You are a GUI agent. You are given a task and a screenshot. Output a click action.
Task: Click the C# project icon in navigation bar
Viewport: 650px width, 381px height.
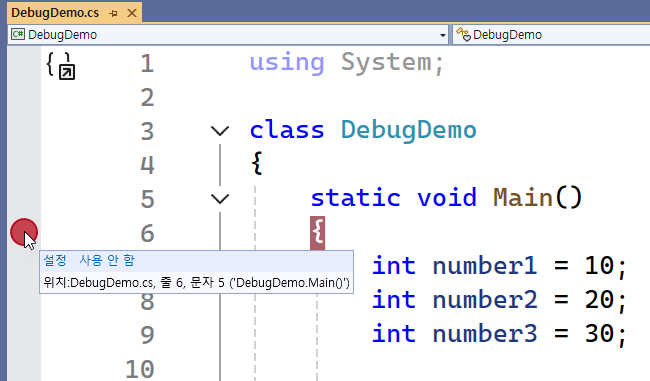click(17, 34)
